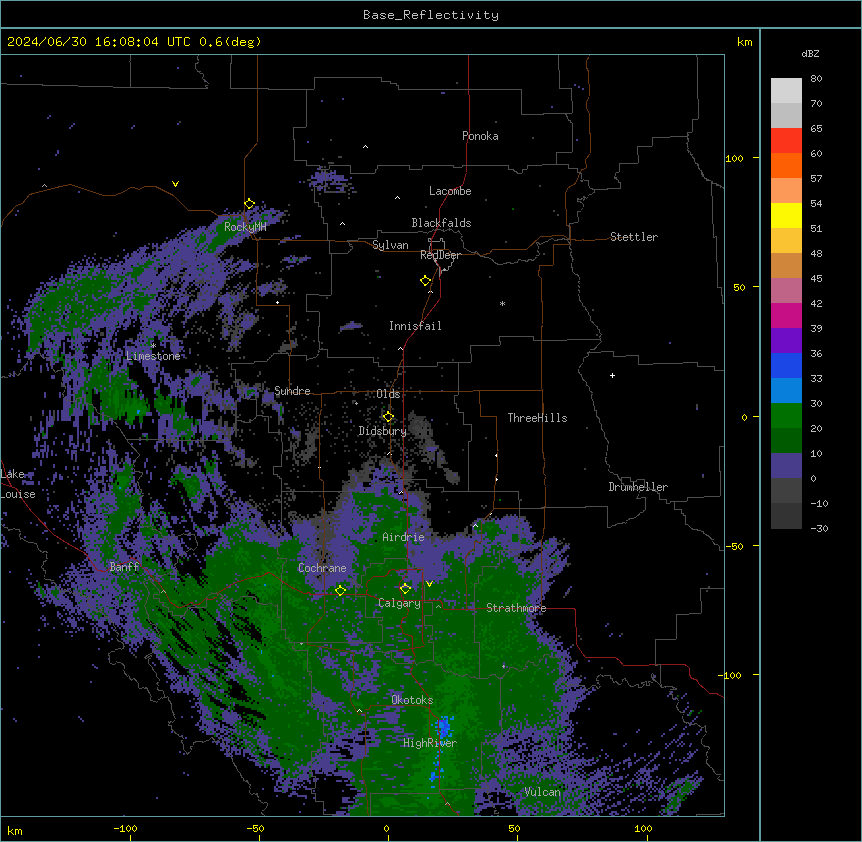Select the RedDeer label

pos(440,255)
